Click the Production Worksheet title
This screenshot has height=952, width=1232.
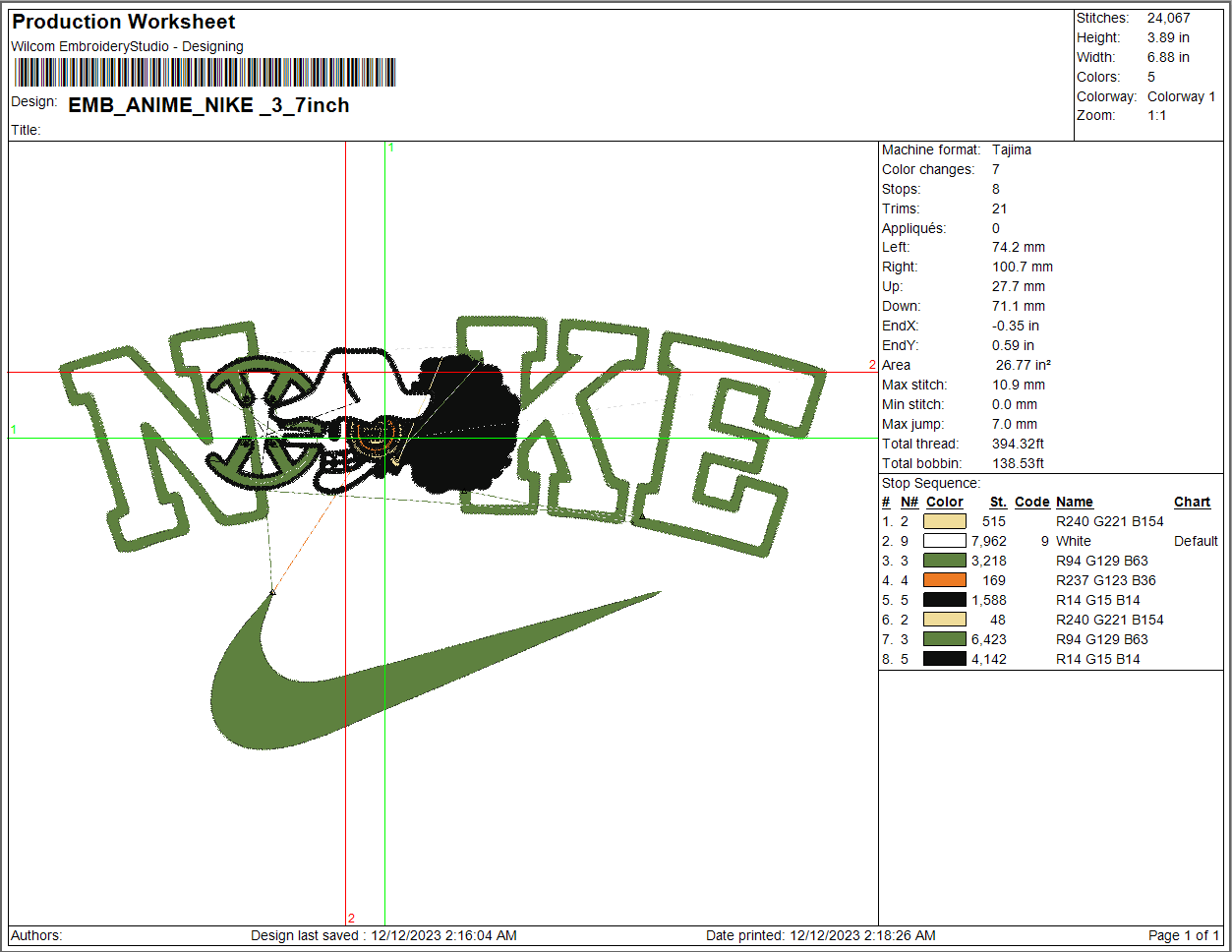124,22
